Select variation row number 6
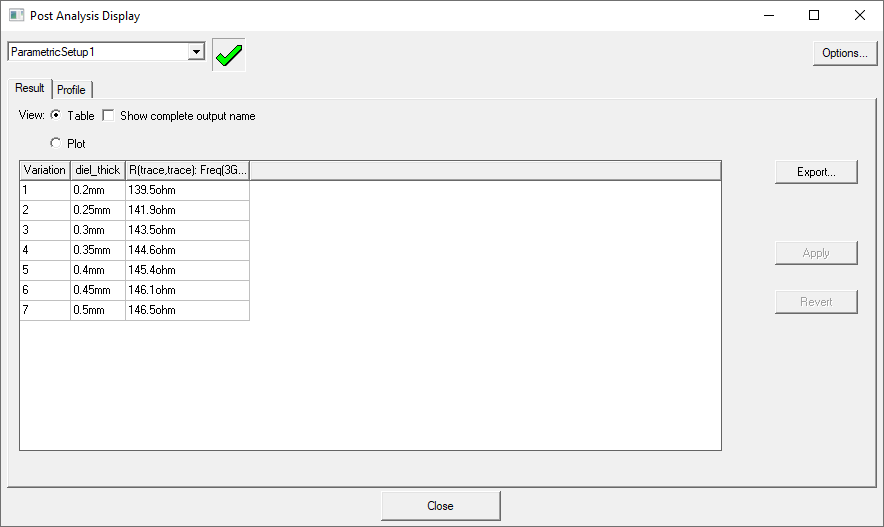 45,290
